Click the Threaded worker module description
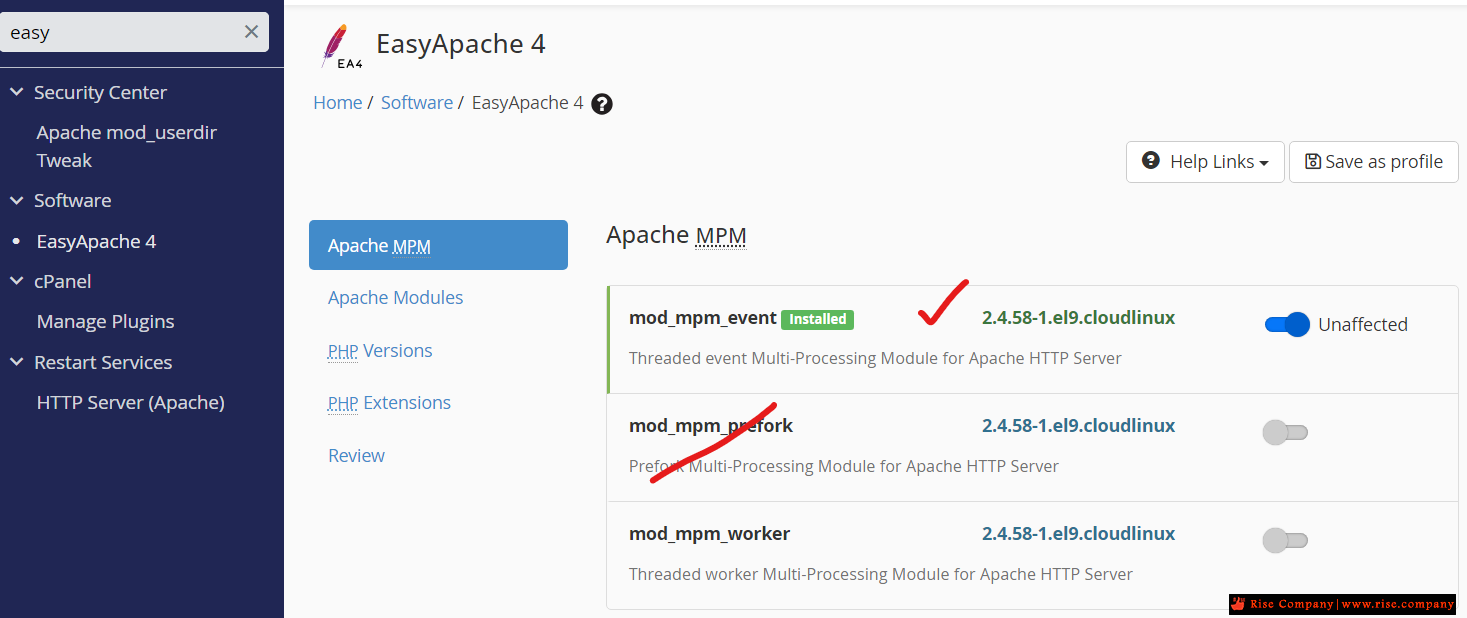Viewport: 1467px width, 618px height. pyautogui.click(x=881, y=574)
